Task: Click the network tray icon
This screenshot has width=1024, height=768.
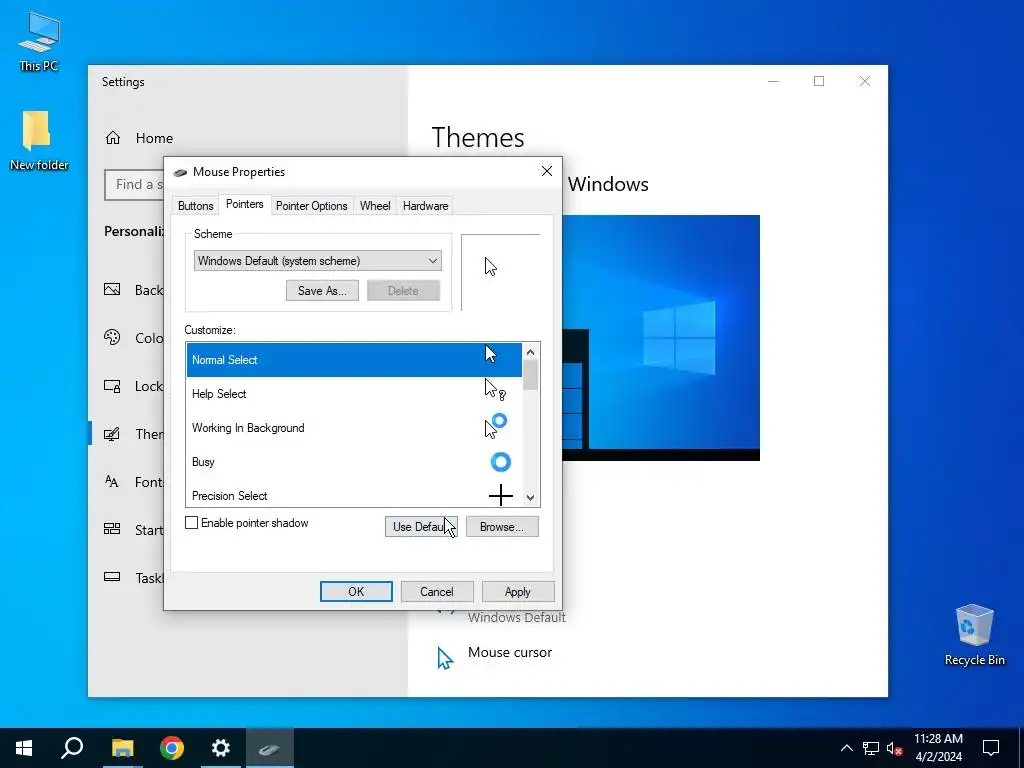Action: click(871, 748)
